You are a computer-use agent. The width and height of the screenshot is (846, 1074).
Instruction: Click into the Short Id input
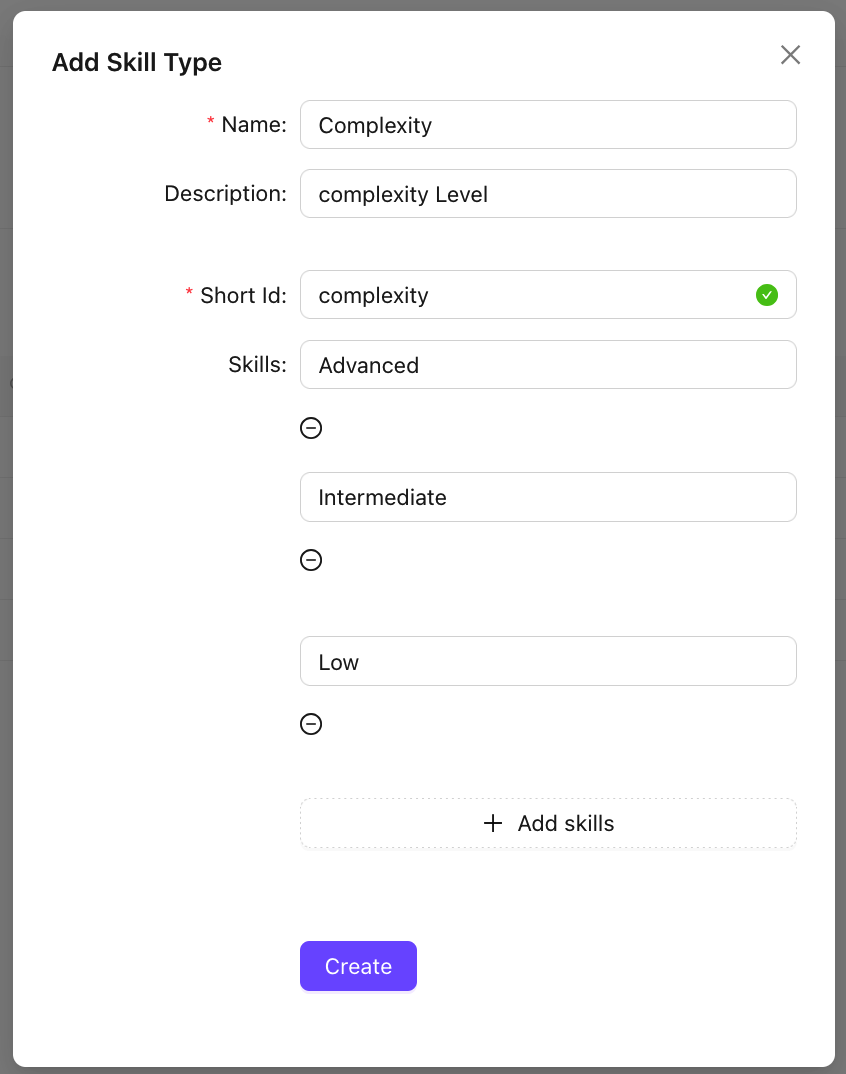(530, 295)
